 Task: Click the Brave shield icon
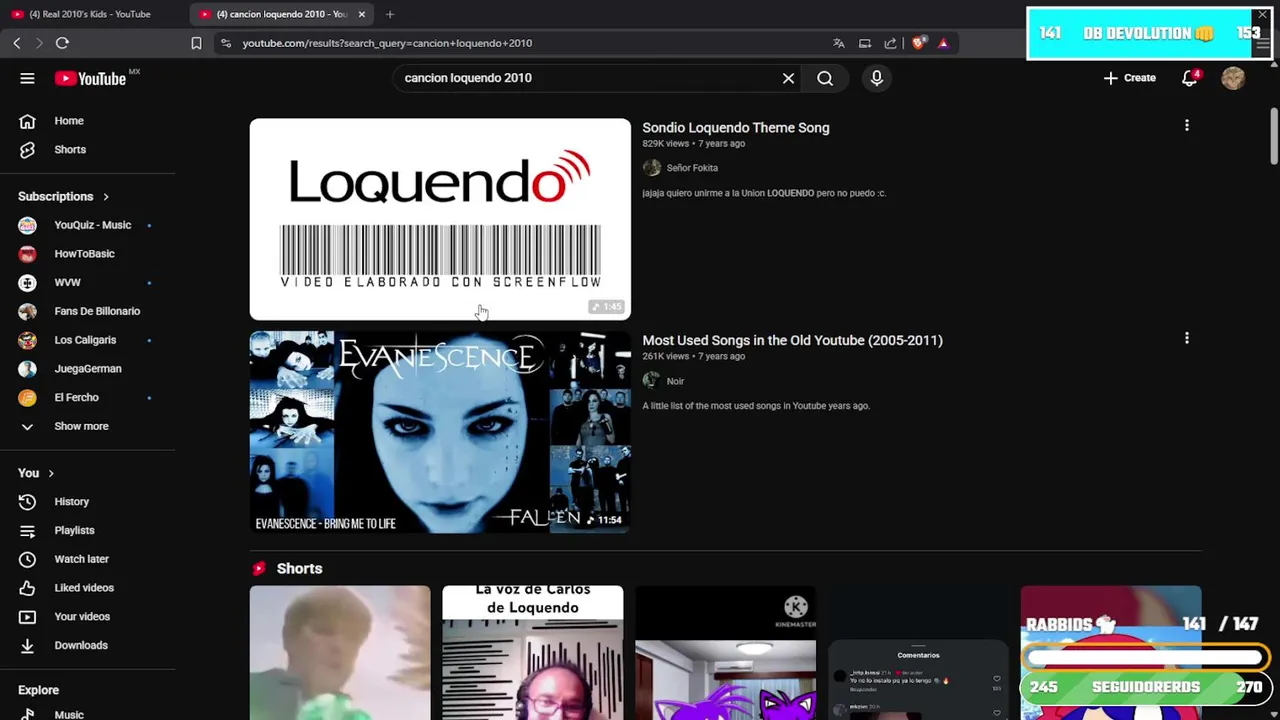tap(918, 43)
